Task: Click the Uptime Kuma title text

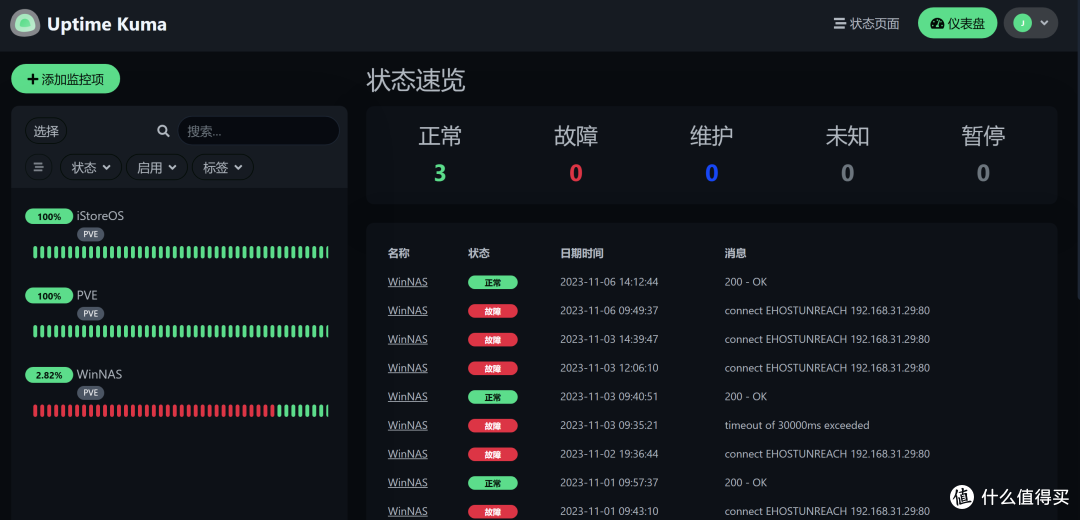Action: point(107,24)
